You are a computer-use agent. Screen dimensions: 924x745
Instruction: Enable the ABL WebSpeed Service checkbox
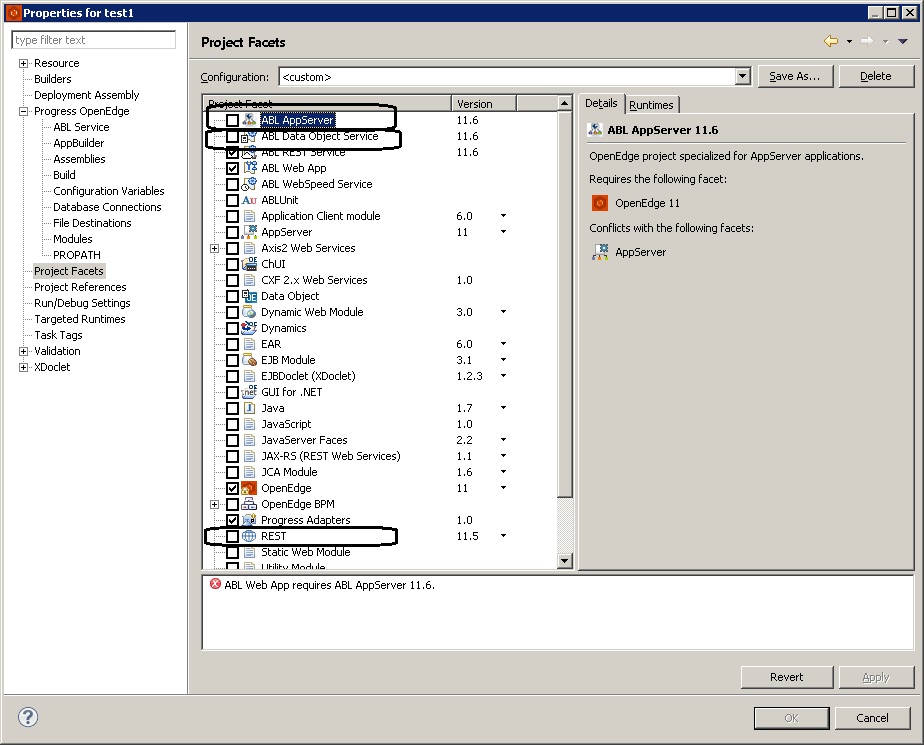tap(233, 184)
